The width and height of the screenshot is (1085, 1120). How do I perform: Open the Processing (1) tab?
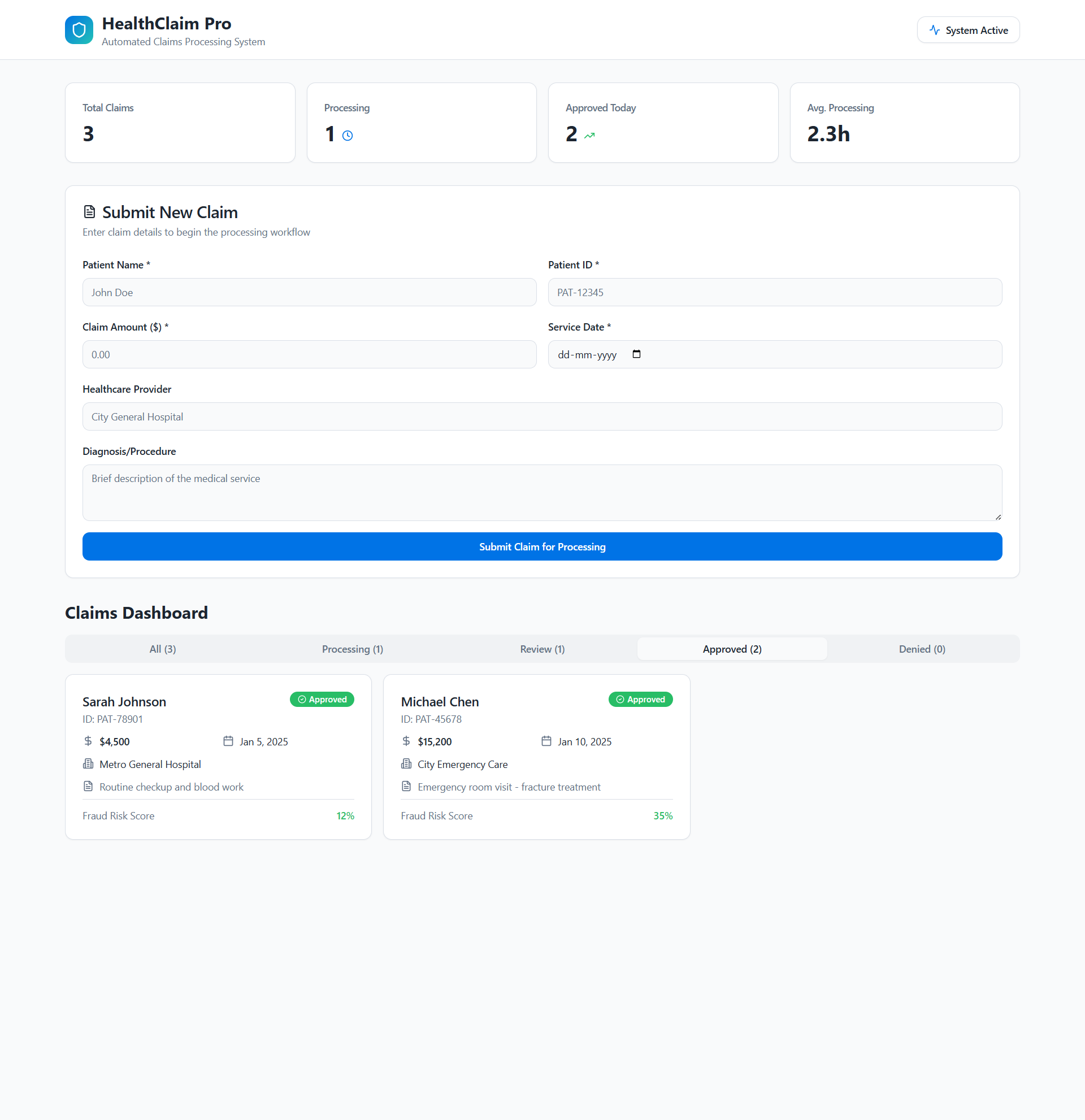[353, 649]
